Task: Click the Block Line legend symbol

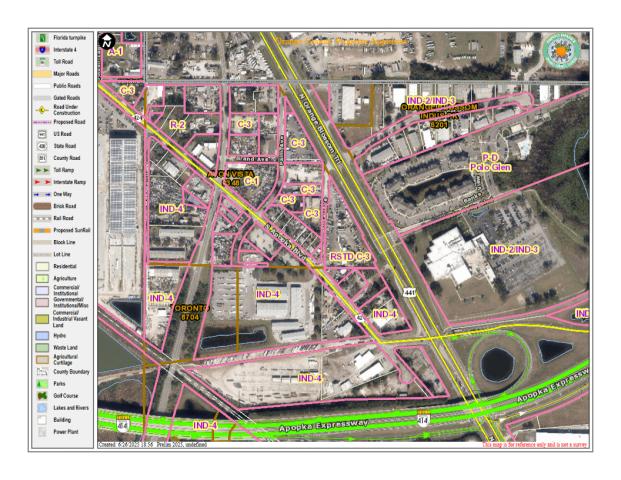Action: pyautogui.click(x=43, y=242)
